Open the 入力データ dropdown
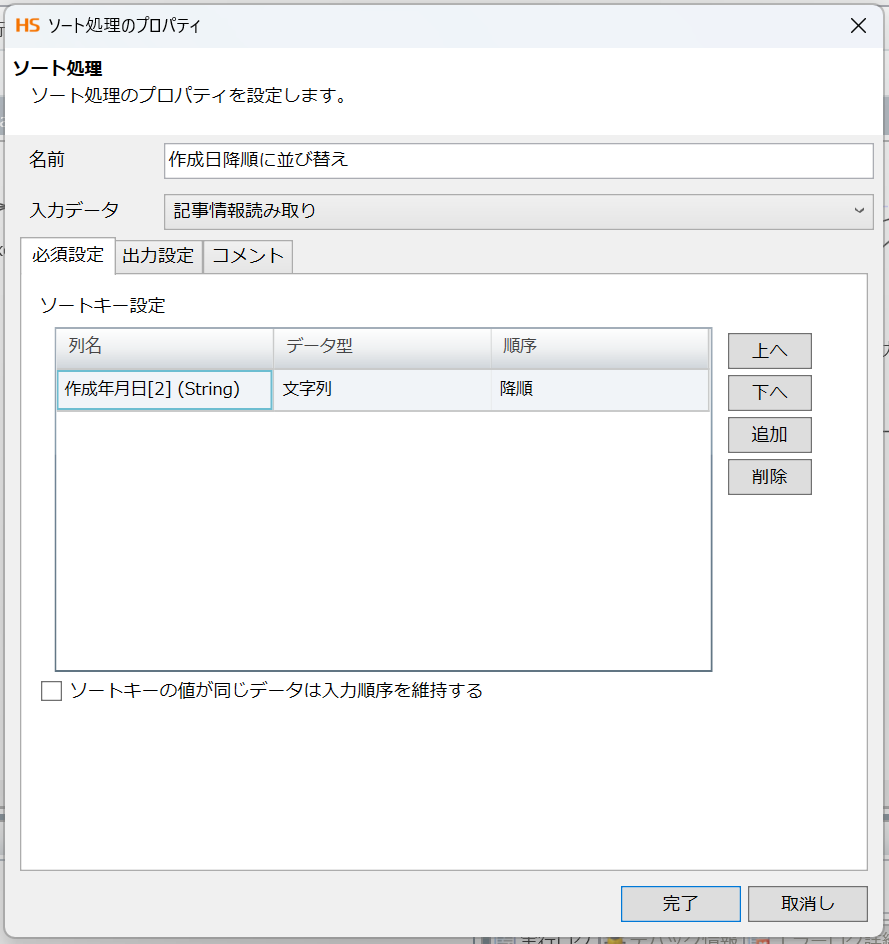 tap(858, 212)
